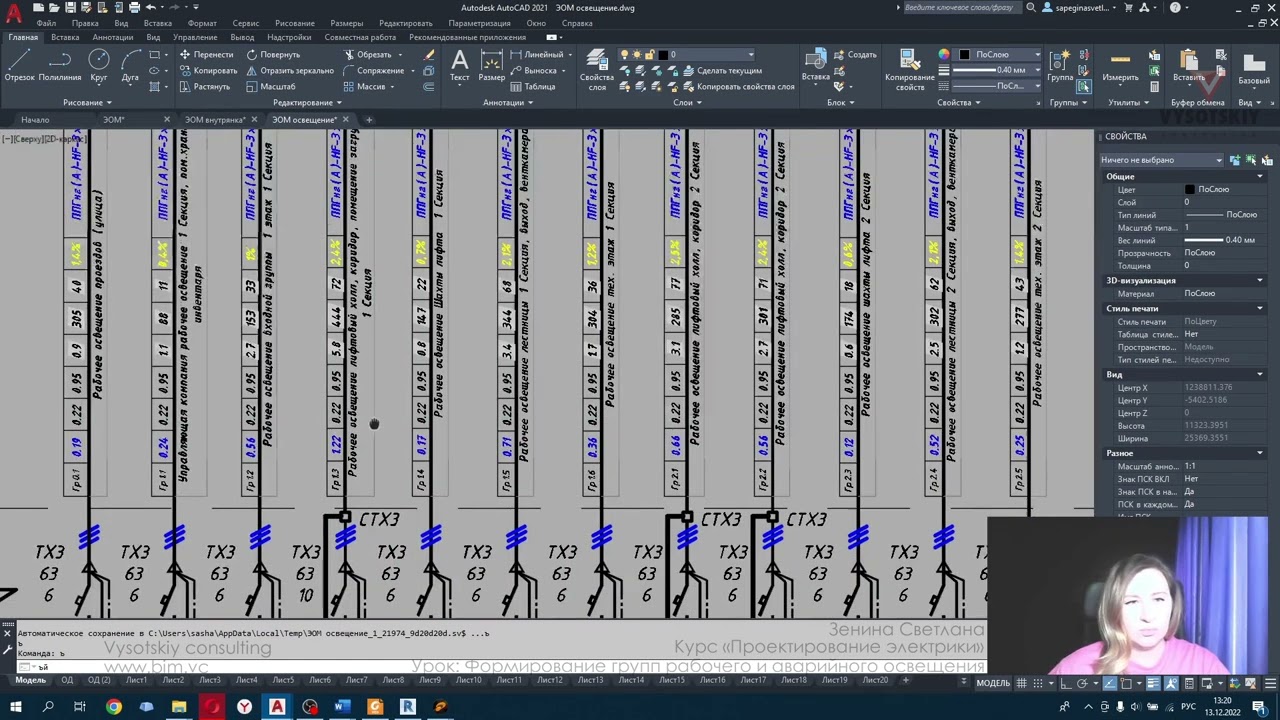This screenshot has width=1280, height=720.
Task: Toggle МОДЕЛЬ model space button
Action: coord(993,682)
